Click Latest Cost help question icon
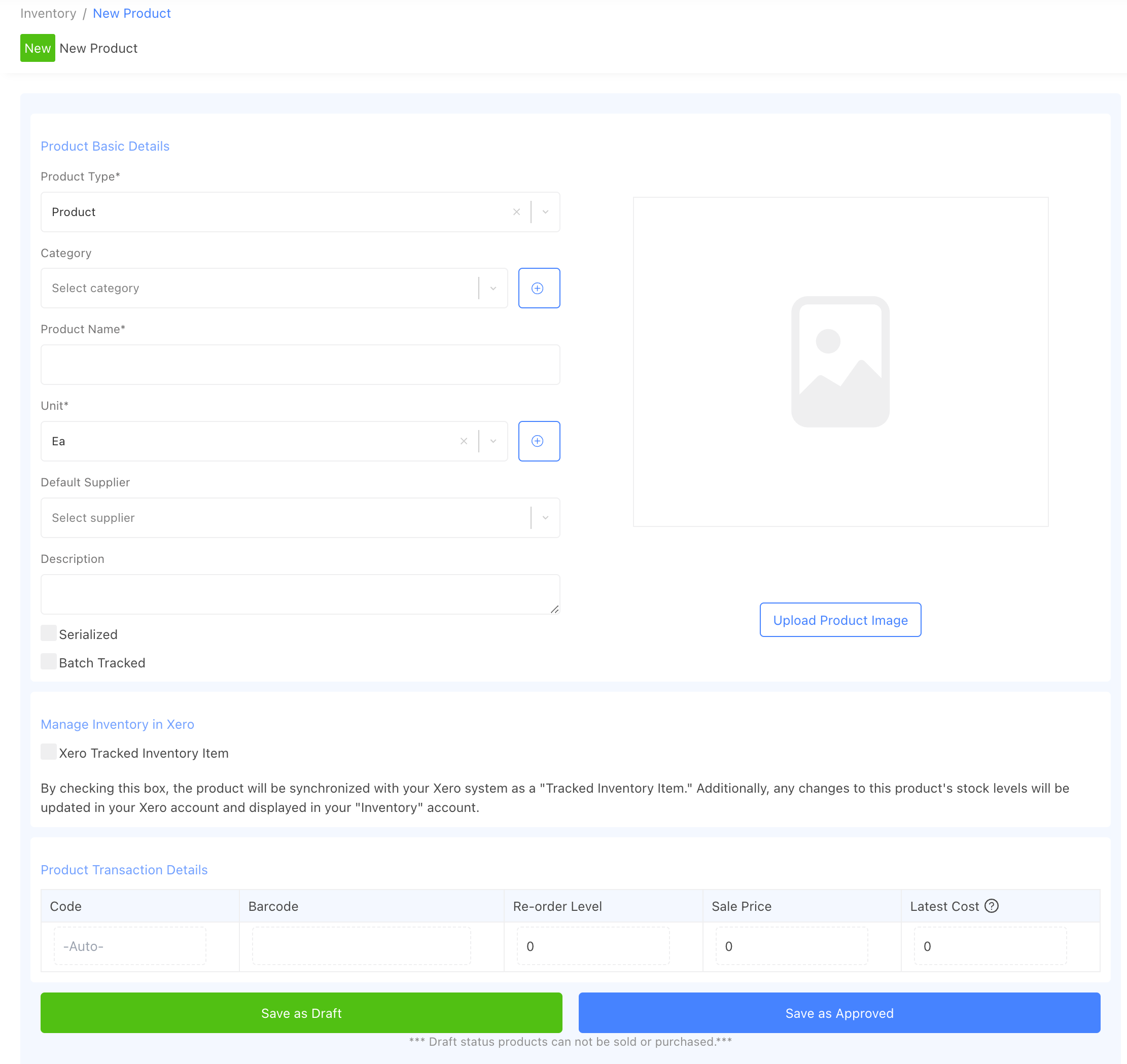The image size is (1127, 1064). pyautogui.click(x=991, y=906)
